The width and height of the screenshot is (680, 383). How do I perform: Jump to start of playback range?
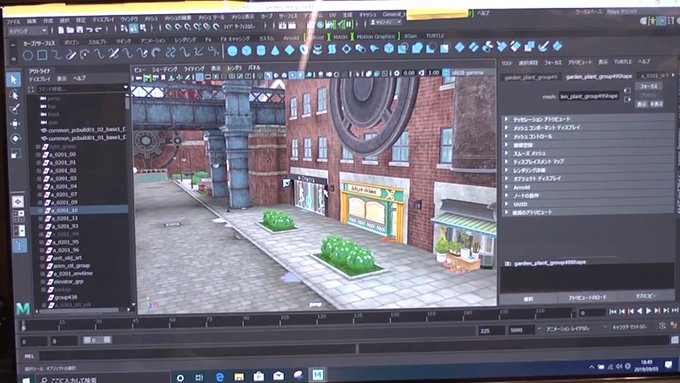[x=613, y=311]
